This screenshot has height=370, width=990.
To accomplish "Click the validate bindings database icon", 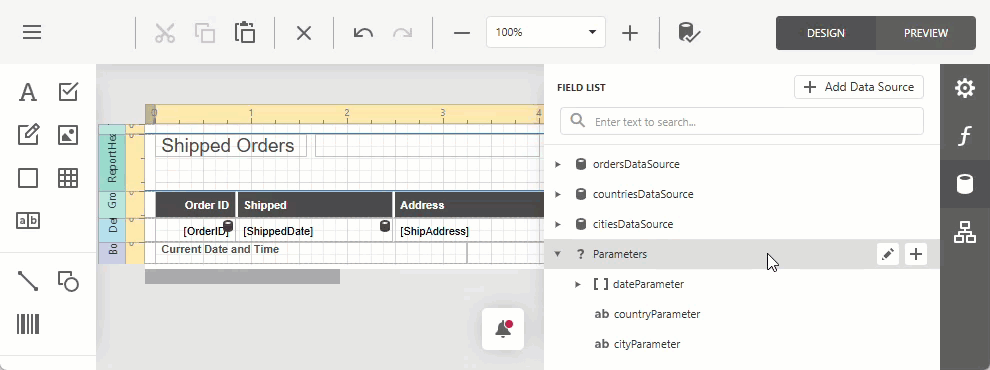I will (689, 33).
